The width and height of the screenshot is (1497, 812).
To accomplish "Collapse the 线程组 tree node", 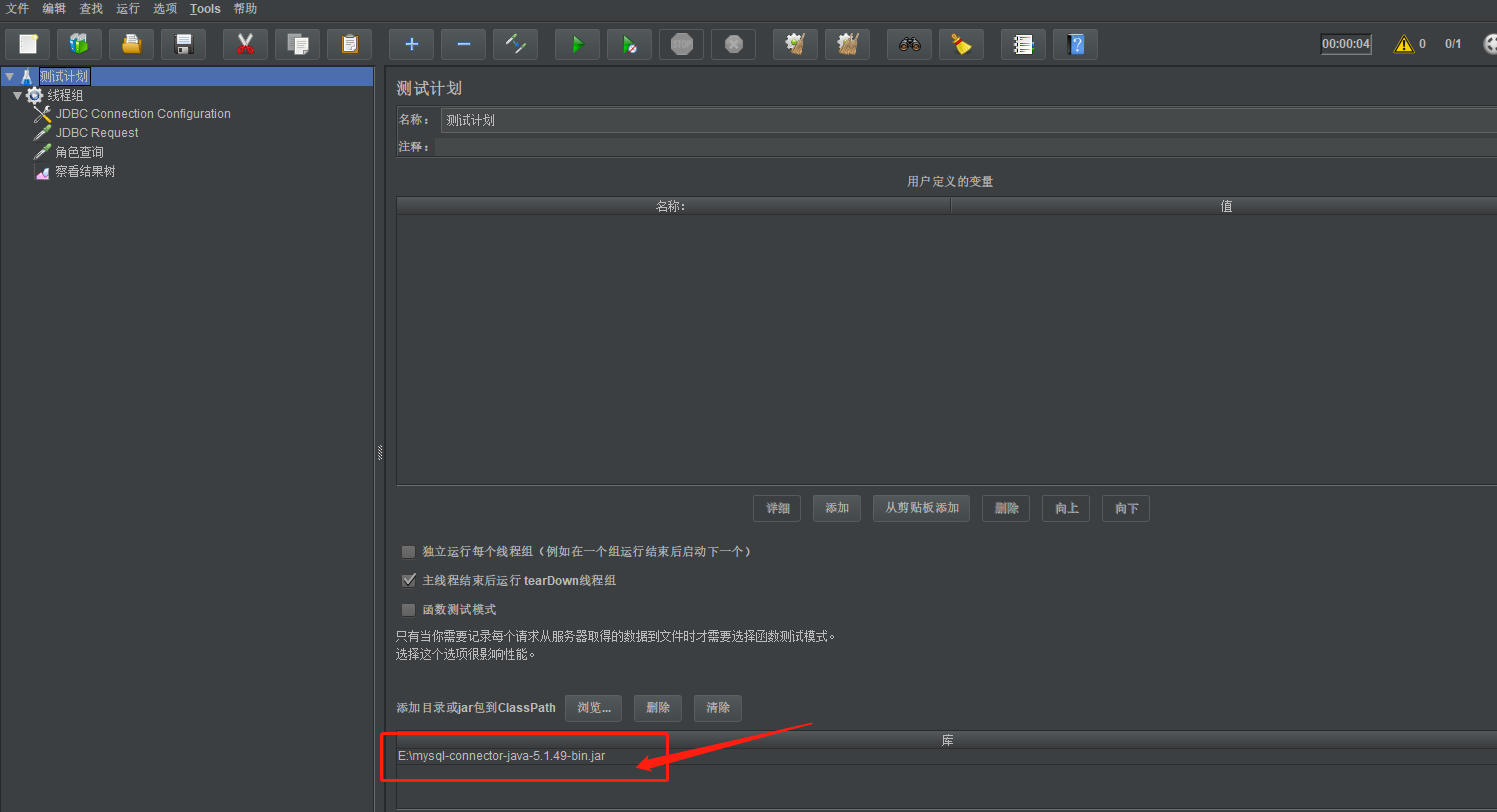I will [17, 95].
